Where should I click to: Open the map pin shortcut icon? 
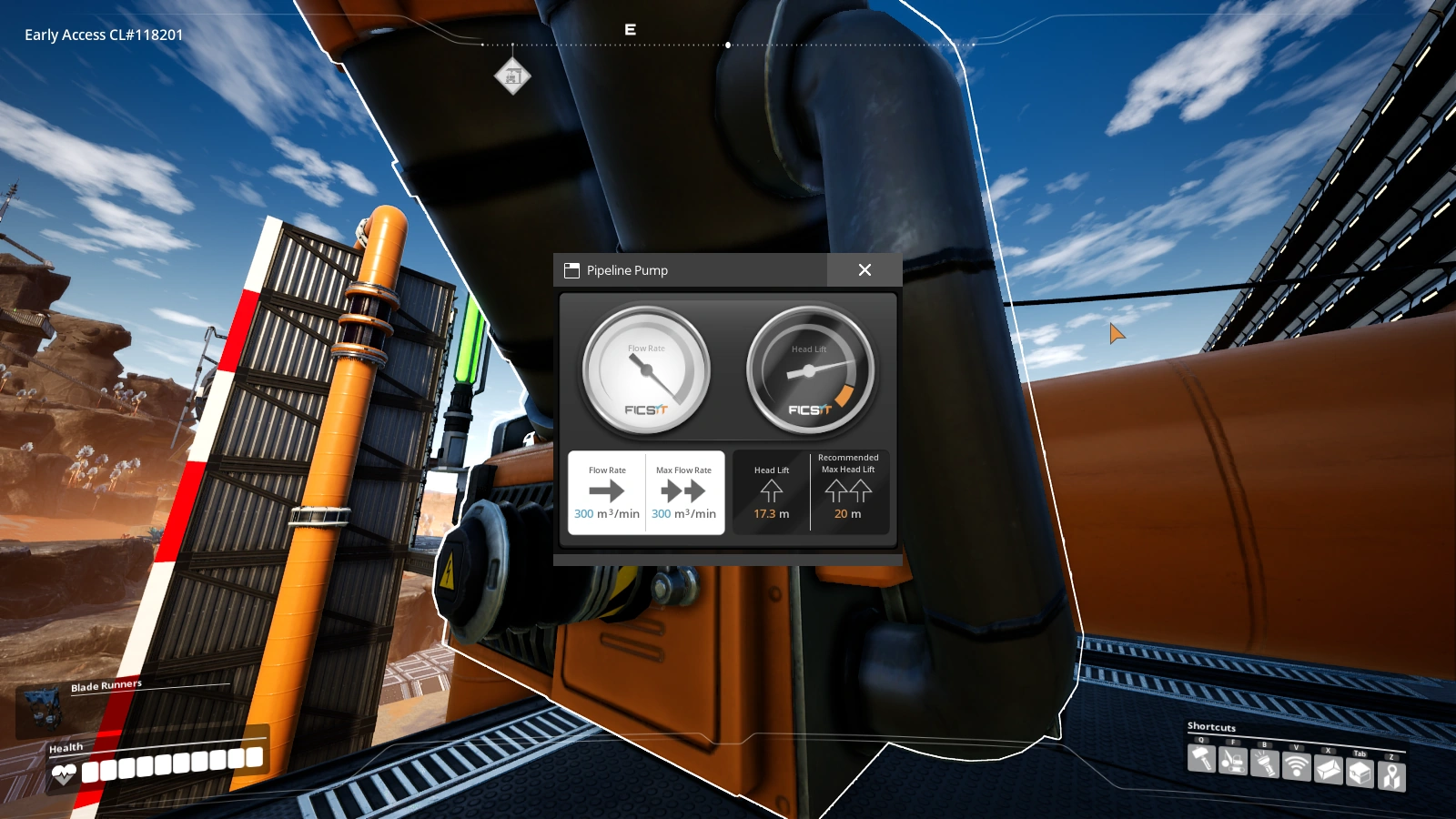1391,776
